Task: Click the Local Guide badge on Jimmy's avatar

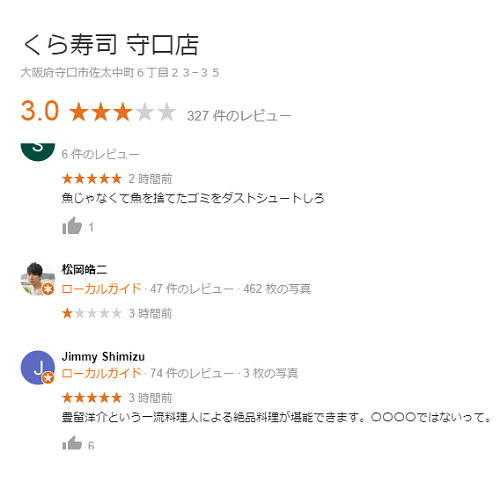Action: [x=48, y=378]
